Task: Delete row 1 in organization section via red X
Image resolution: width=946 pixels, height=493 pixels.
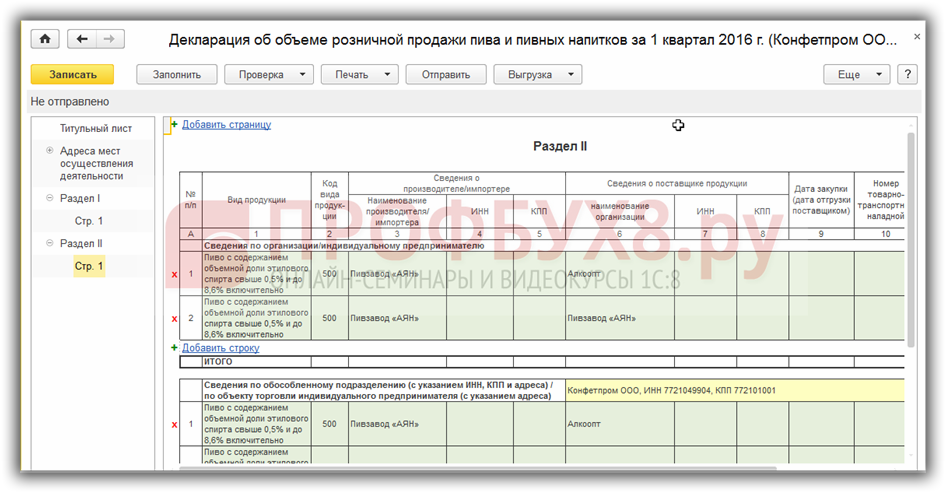Action: 174,274
